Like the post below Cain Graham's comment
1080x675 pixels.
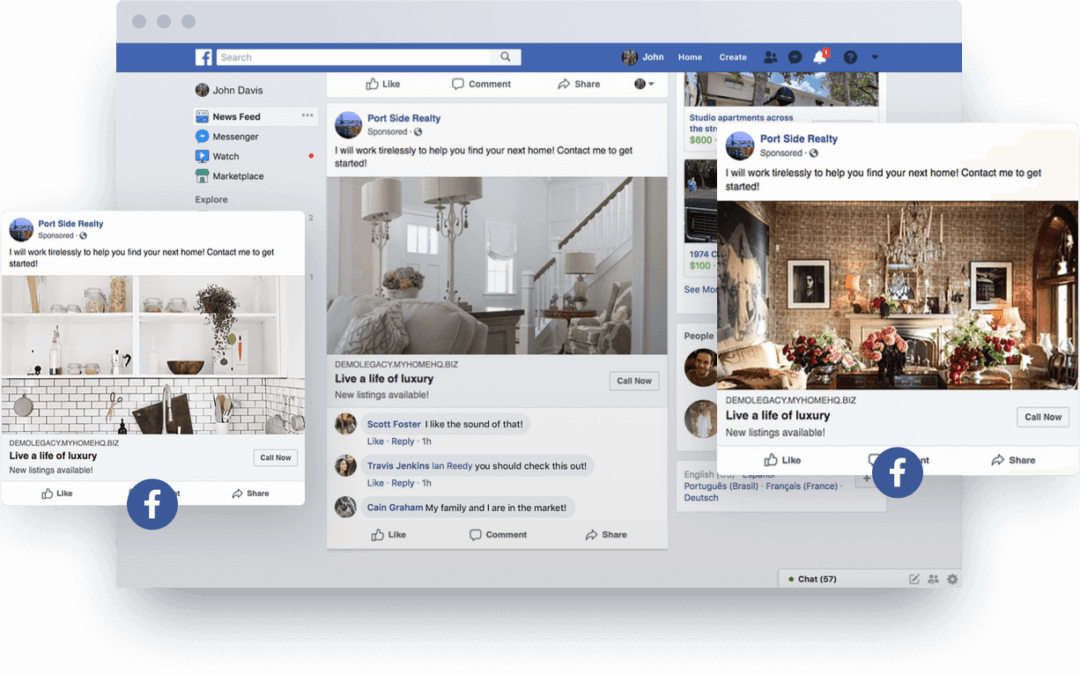[x=388, y=534]
